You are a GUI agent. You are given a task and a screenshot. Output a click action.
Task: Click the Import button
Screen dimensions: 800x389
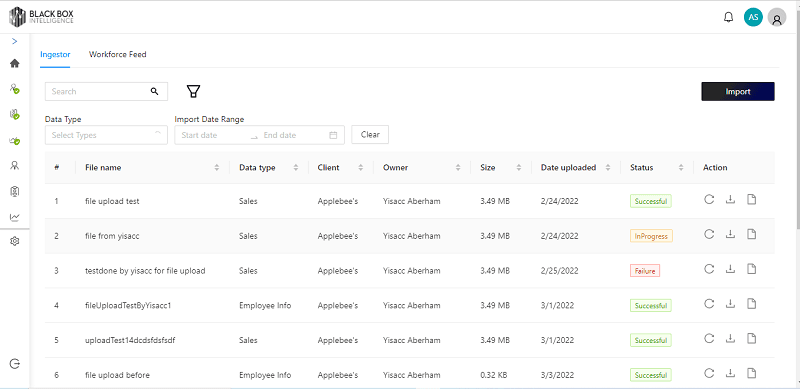point(738,91)
